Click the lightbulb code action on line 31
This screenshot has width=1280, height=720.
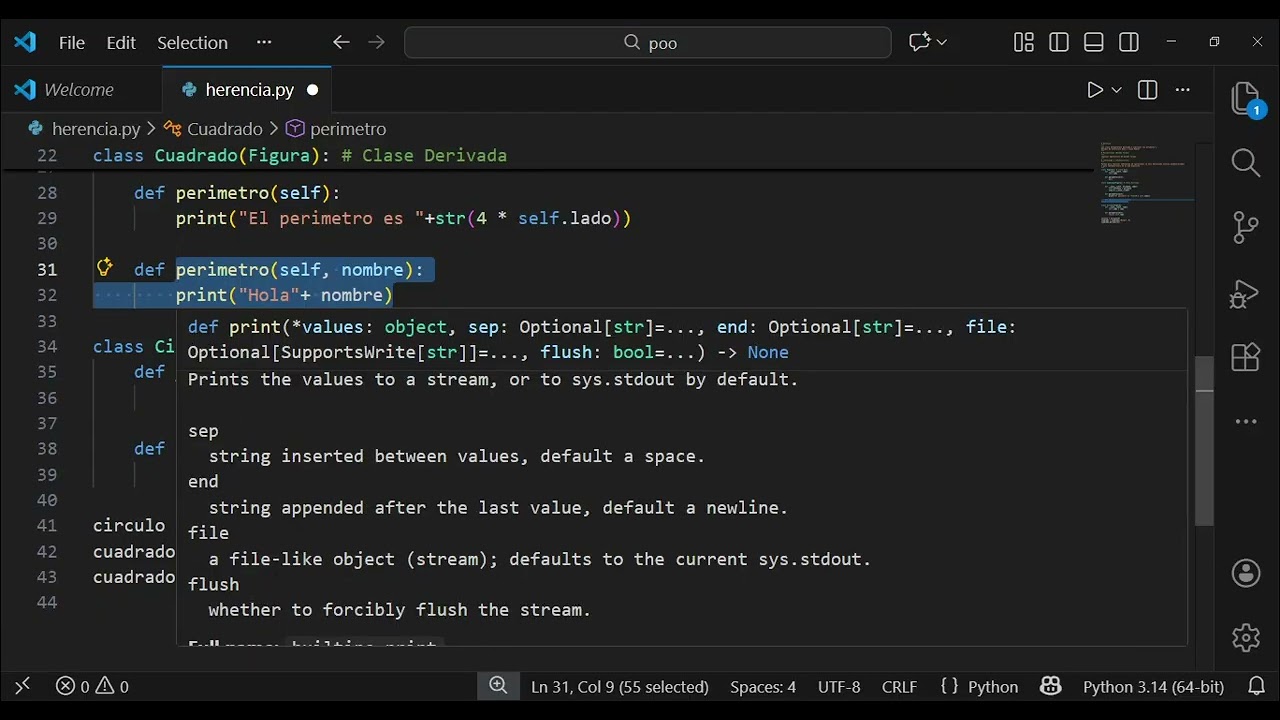(104, 267)
